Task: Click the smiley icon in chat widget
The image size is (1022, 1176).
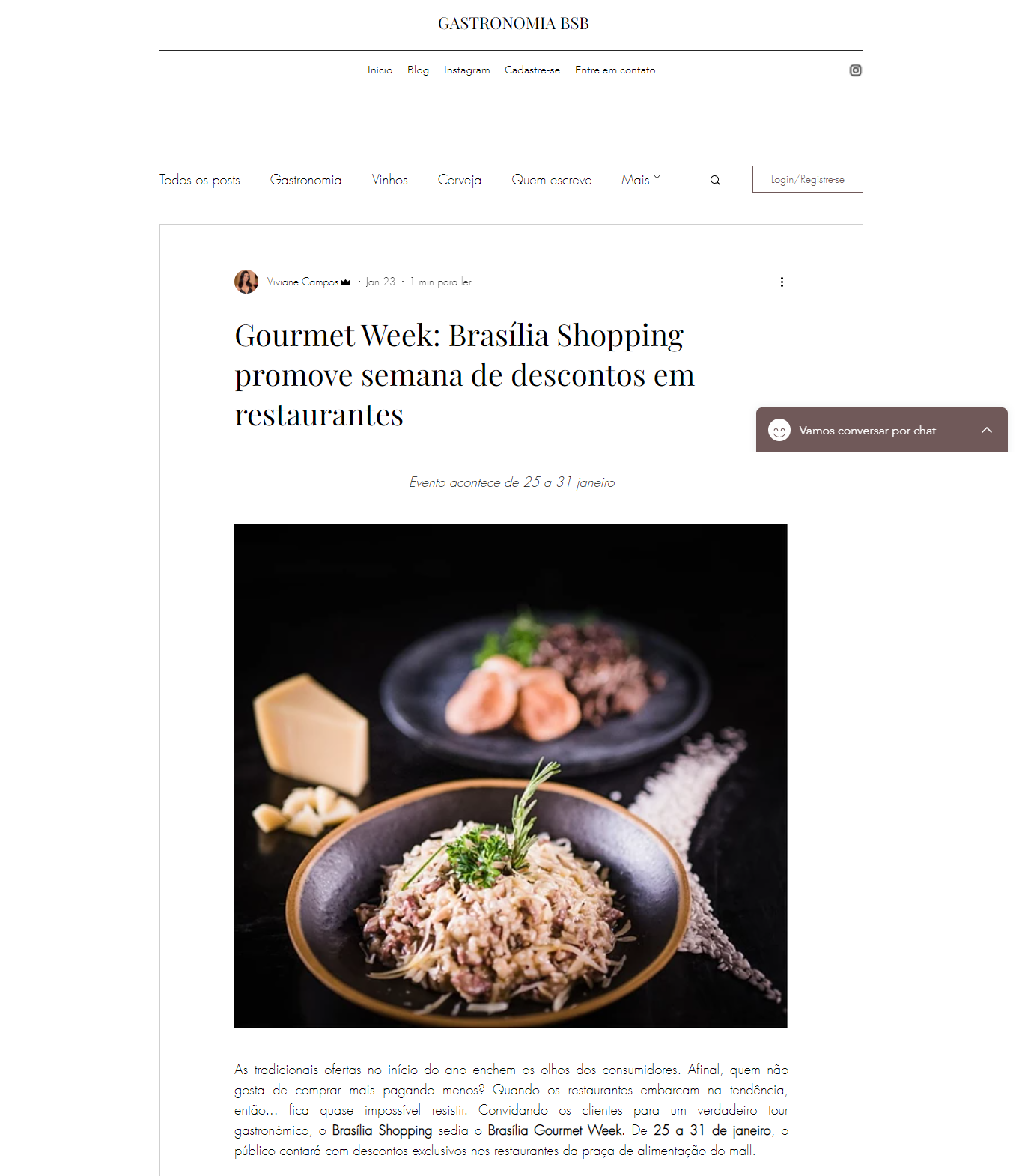Action: (779, 430)
